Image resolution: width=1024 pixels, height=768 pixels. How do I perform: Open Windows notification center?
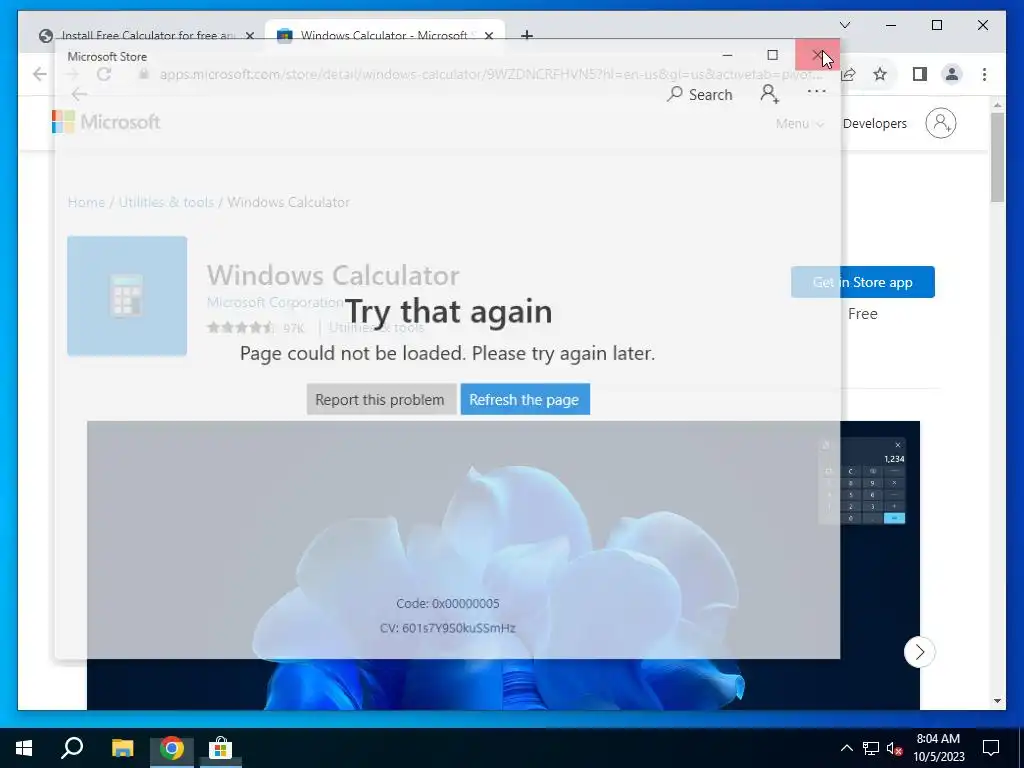tap(991, 748)
